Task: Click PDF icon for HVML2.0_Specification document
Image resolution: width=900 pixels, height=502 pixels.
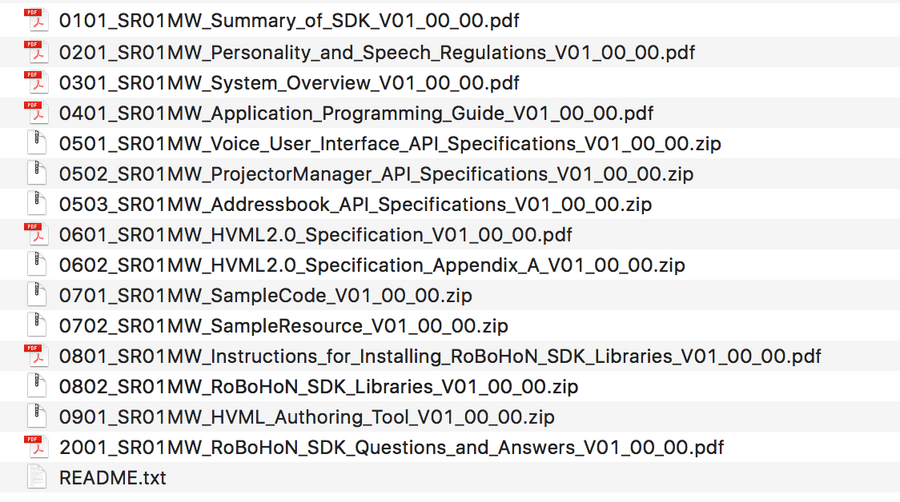Action: (x=36, y=234)
